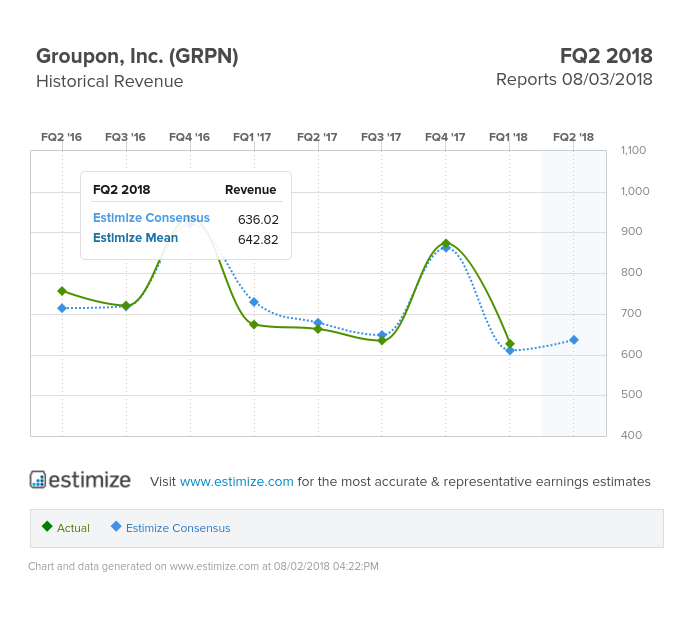Click the 642.82 mean value

click(x=258, y=239)
